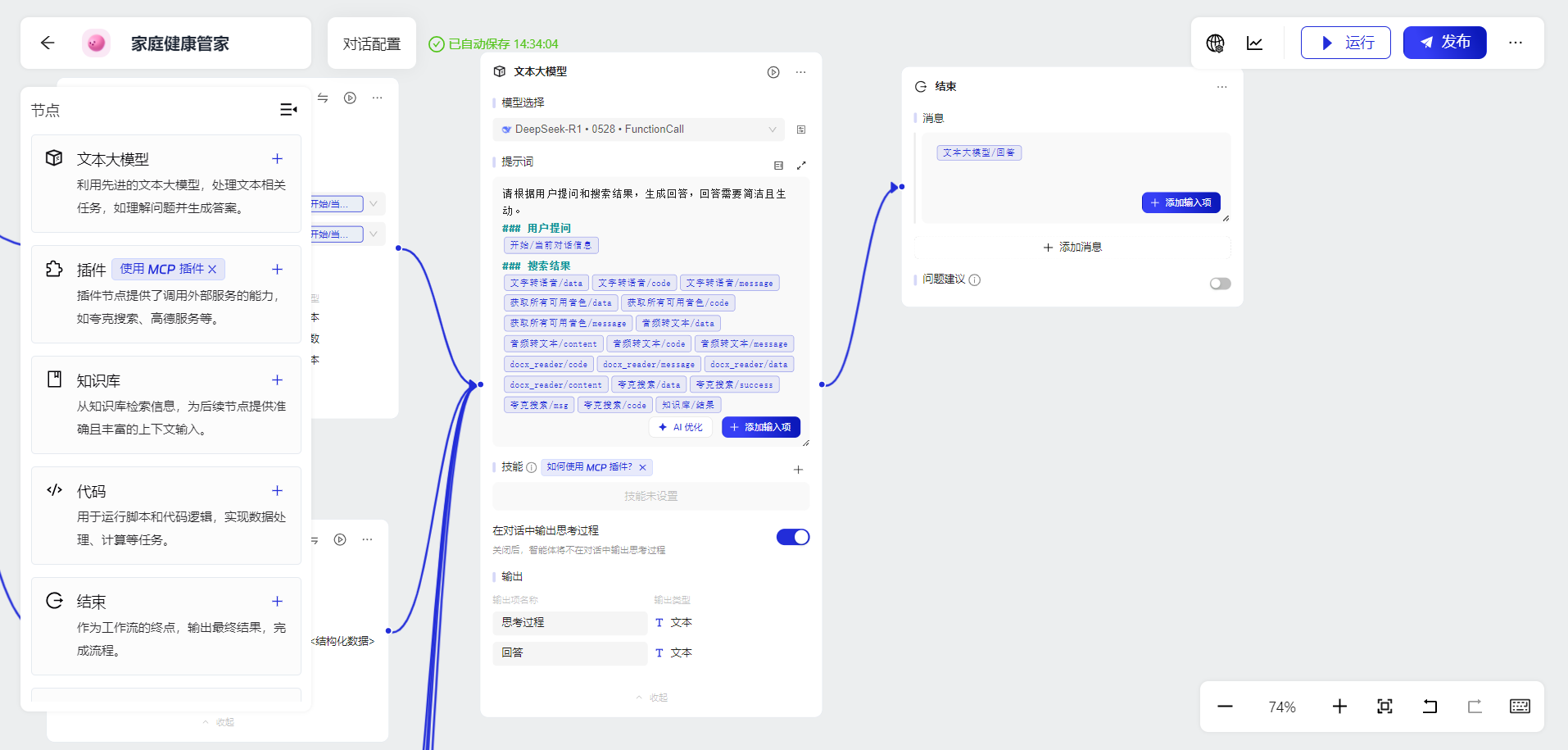The height and width of the screenshot is (750, 1568).
Task: Click the 夸克搜索/success variable tag
Action: pos(734,384)
